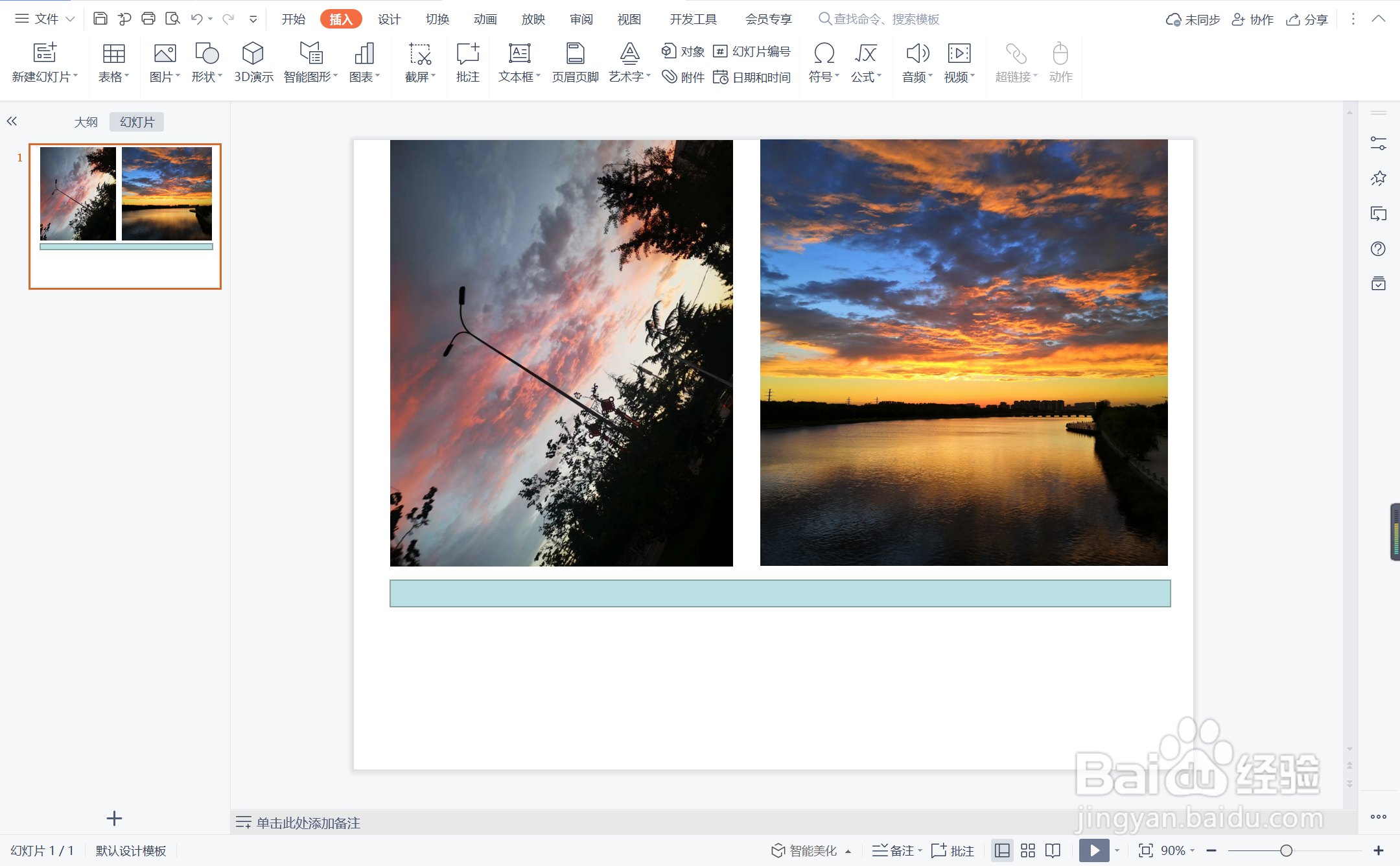Open the Shapes gallery

[x=207, y=63]
